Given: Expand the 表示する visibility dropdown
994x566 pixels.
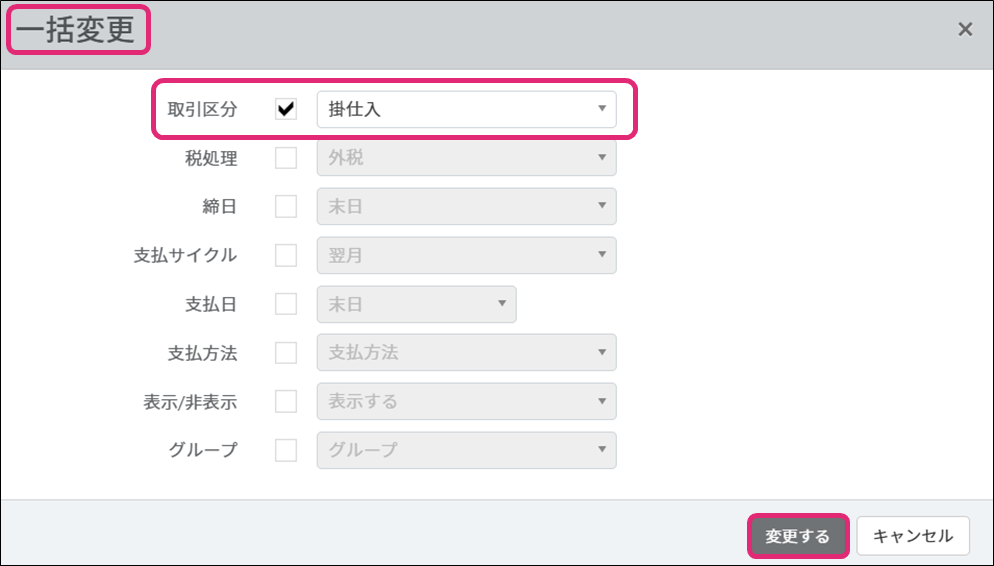Looking at the screenshot, I should tap(466, 401).
